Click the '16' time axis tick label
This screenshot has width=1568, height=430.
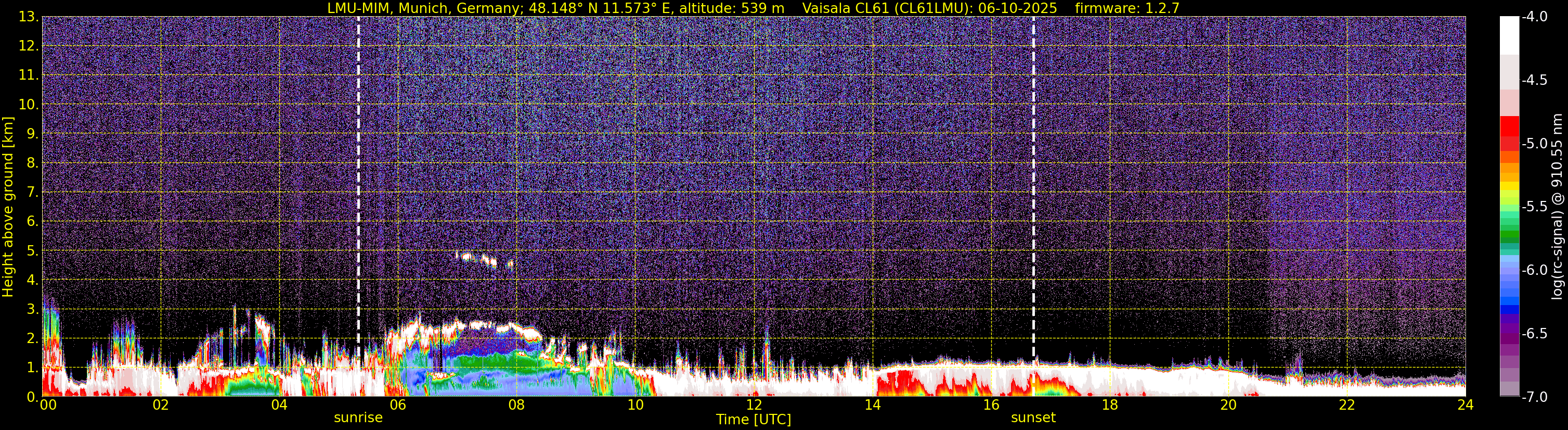tap(991, 405)
